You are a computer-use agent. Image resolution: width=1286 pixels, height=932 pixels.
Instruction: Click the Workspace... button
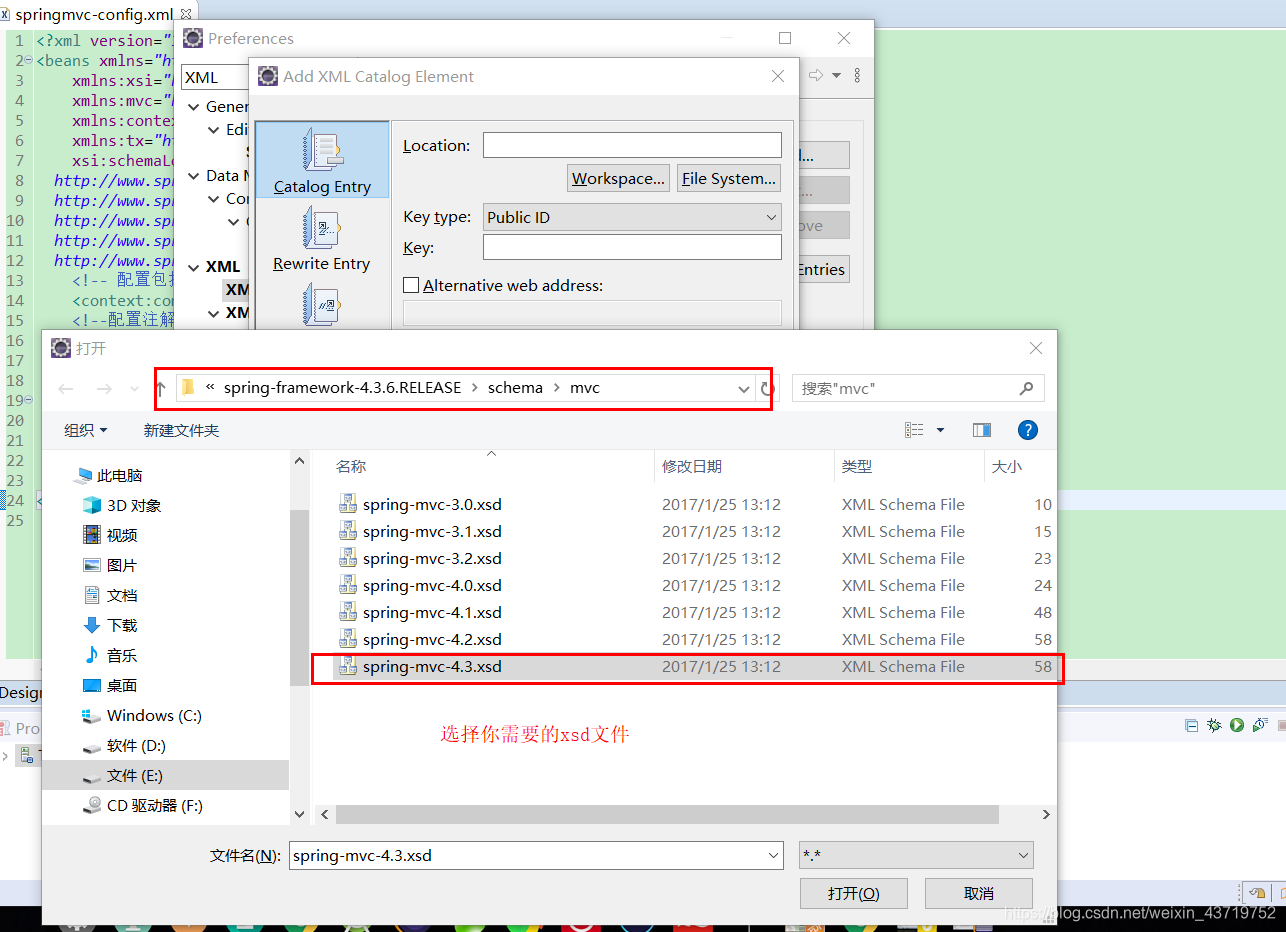(618, 179)
